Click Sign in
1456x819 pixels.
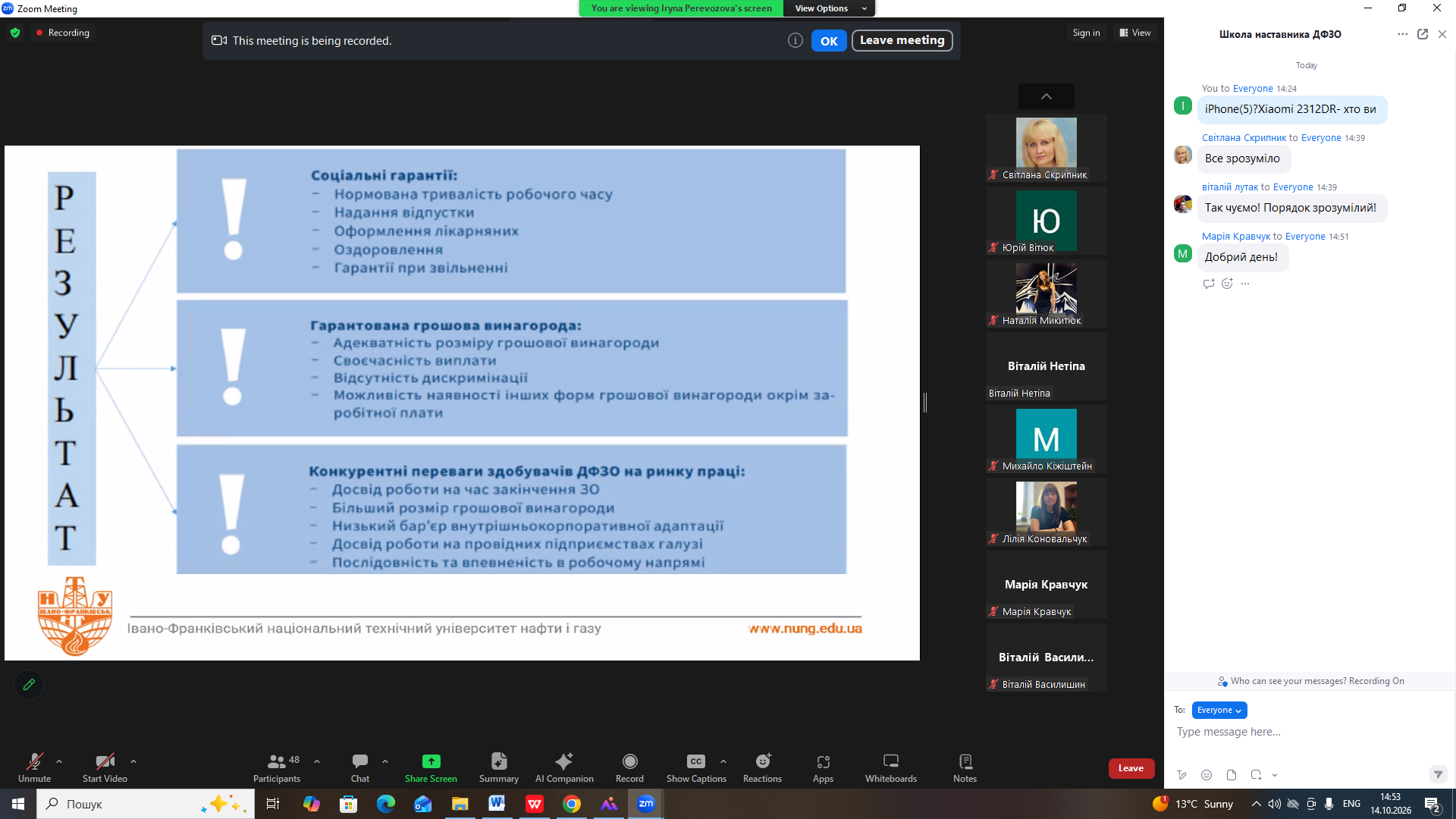[x=1086, y=33]
